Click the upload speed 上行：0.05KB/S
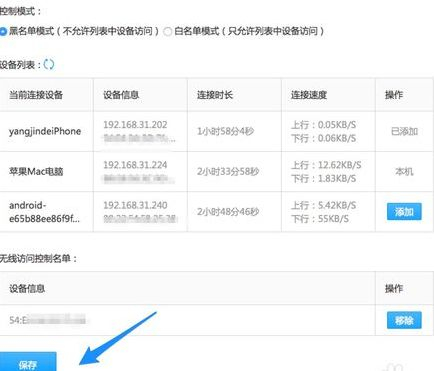This screenshot has width=434, height=371. (x=323, y=125)
